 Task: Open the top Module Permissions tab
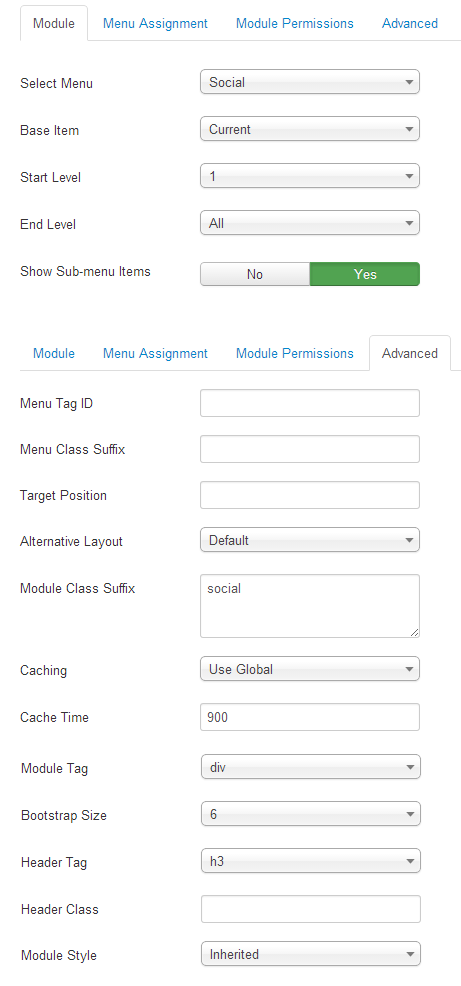point(295,24)
